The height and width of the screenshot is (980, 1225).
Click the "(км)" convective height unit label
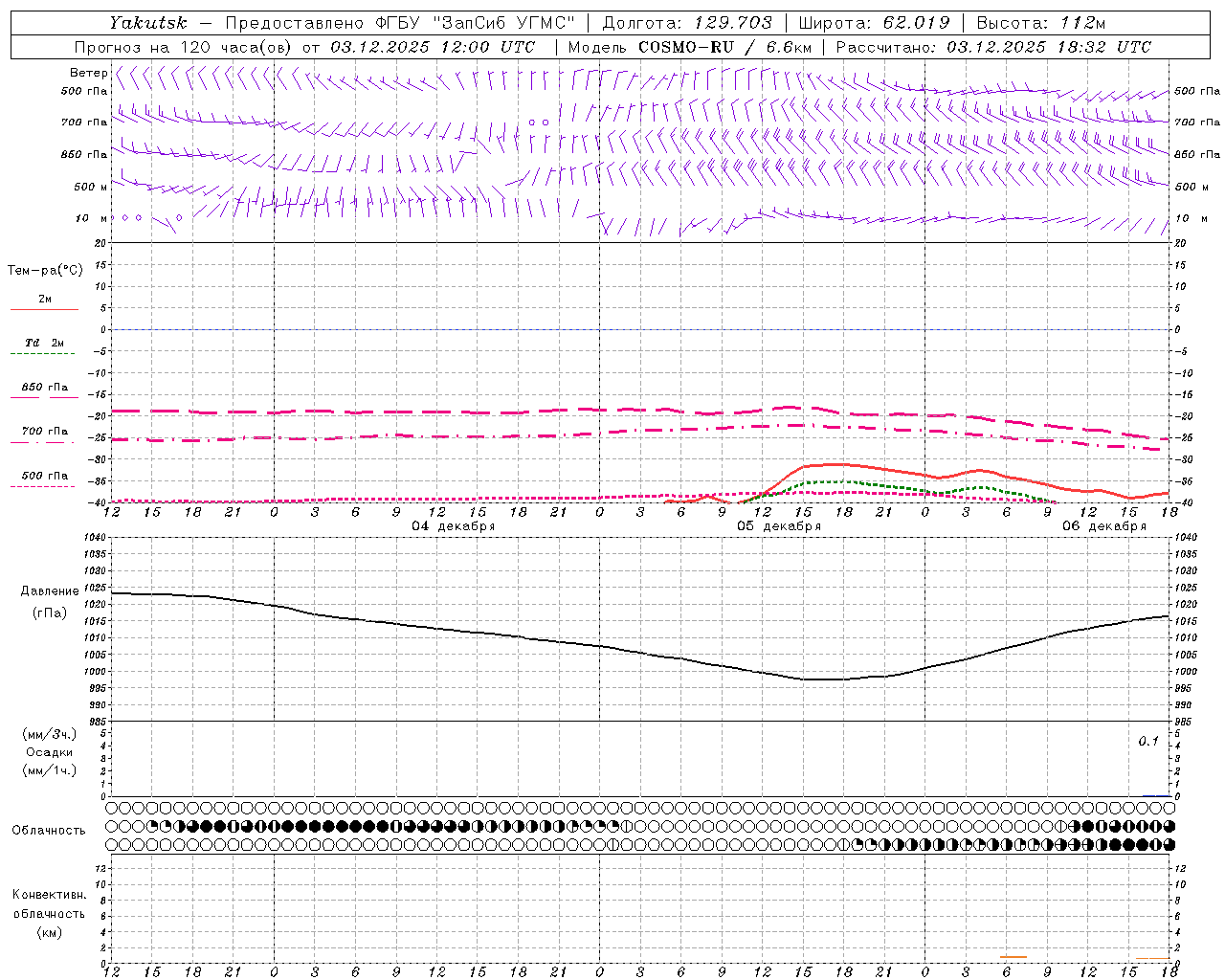[50, 932]
